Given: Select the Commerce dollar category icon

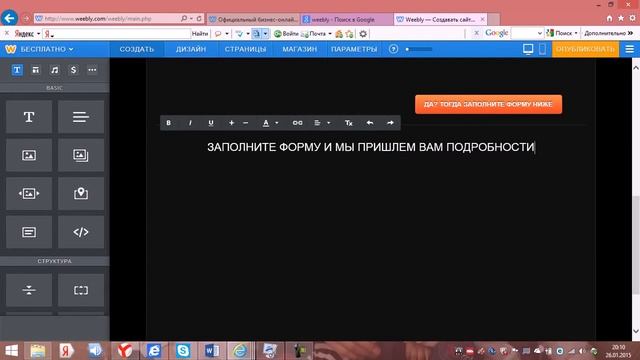Looking at the screenshot, I should (x=73, y=70).
